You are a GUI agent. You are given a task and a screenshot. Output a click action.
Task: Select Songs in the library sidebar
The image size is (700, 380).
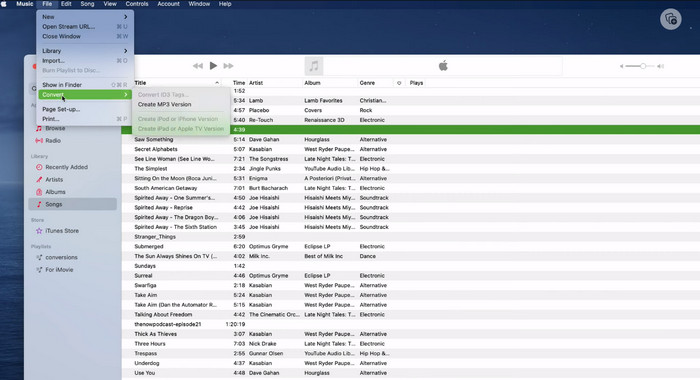point(72,204)
